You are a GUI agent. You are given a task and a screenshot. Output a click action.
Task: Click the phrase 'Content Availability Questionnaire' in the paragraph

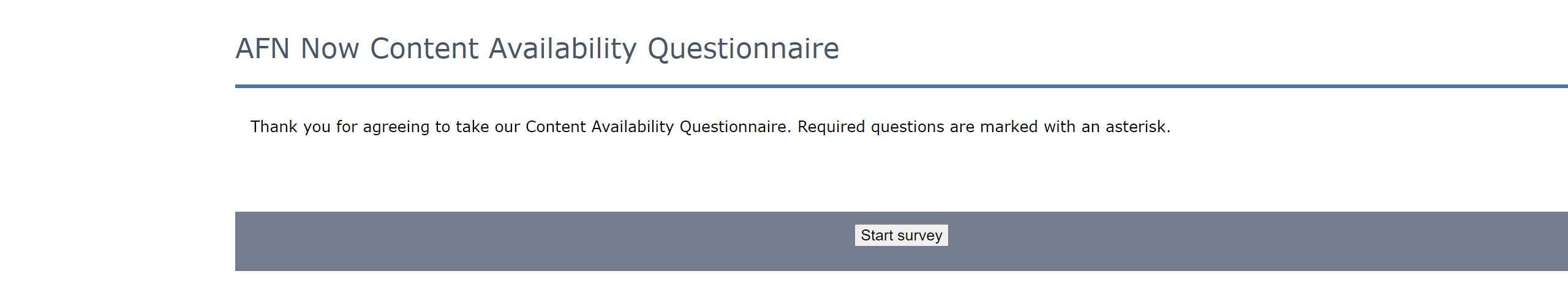pos(656,127)
